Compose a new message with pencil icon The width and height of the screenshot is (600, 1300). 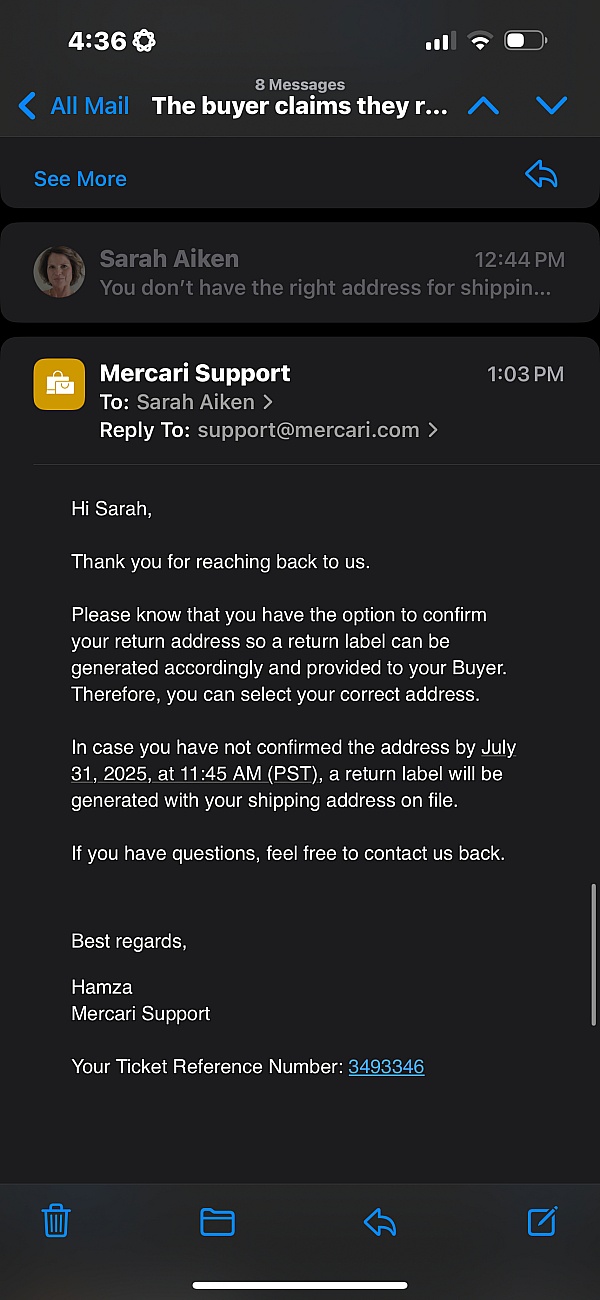(542, 1221)
